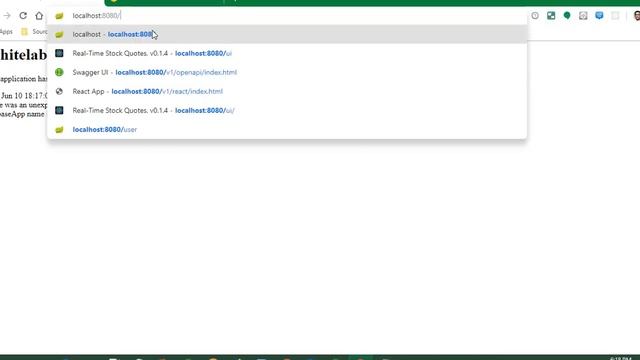Select Real-Time Stock Quotes localhost:8080/ui/ with trailing slash
The width and height of the screenshot is (640, 360).
287,110
